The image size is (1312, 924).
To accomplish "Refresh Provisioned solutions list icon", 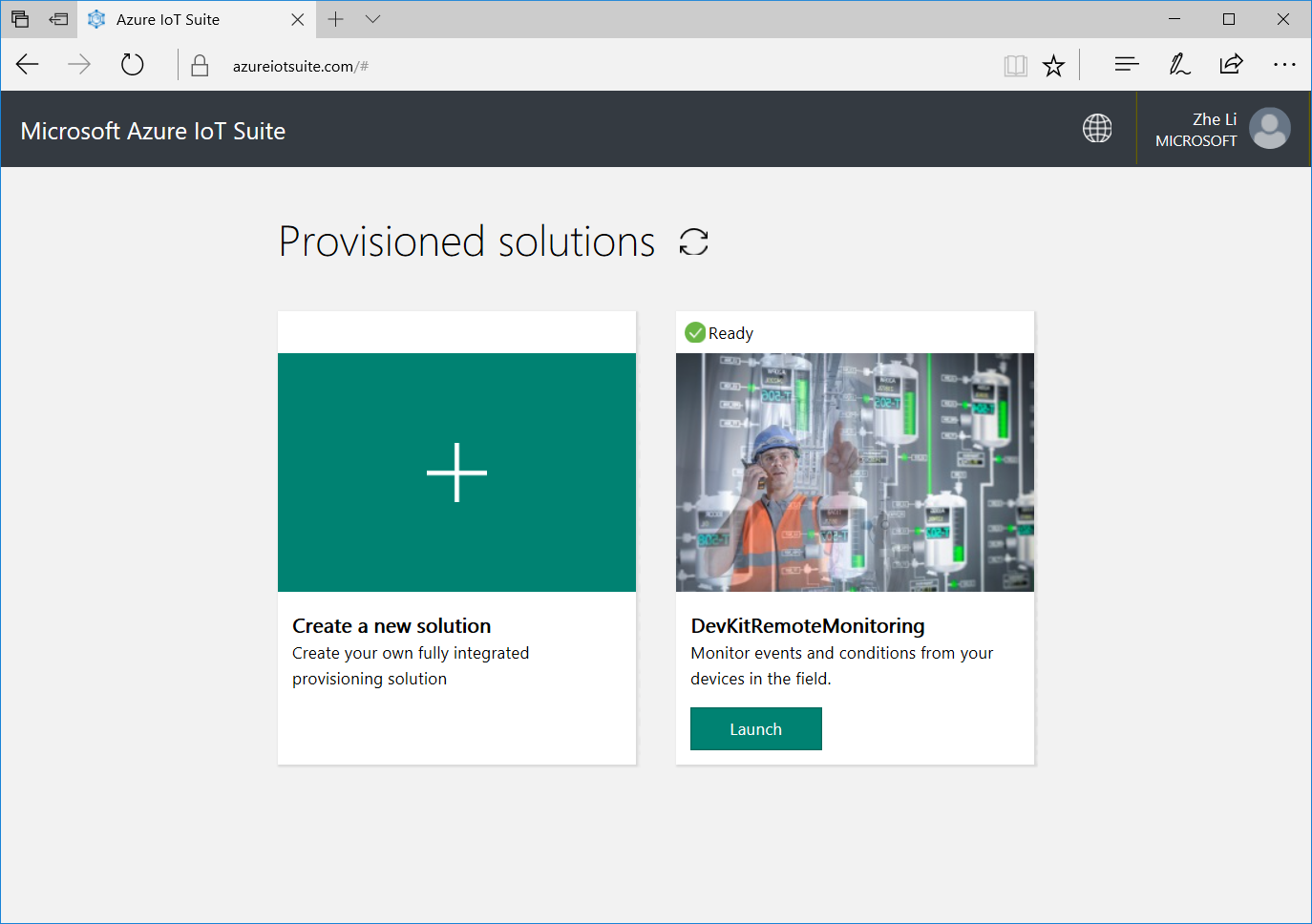I will point(694,241).
